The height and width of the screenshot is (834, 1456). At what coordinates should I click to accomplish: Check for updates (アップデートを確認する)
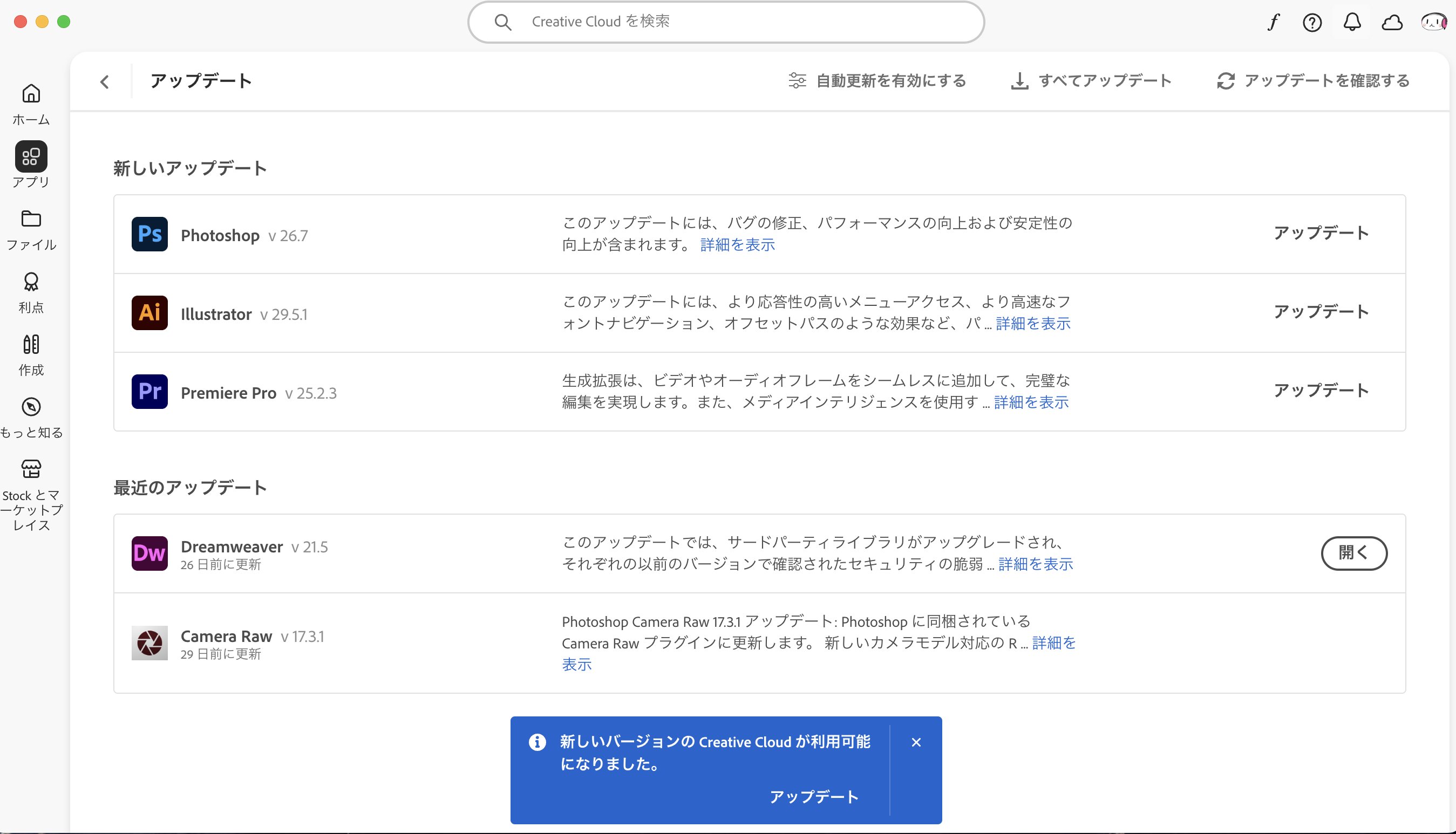click(1313, 81)
